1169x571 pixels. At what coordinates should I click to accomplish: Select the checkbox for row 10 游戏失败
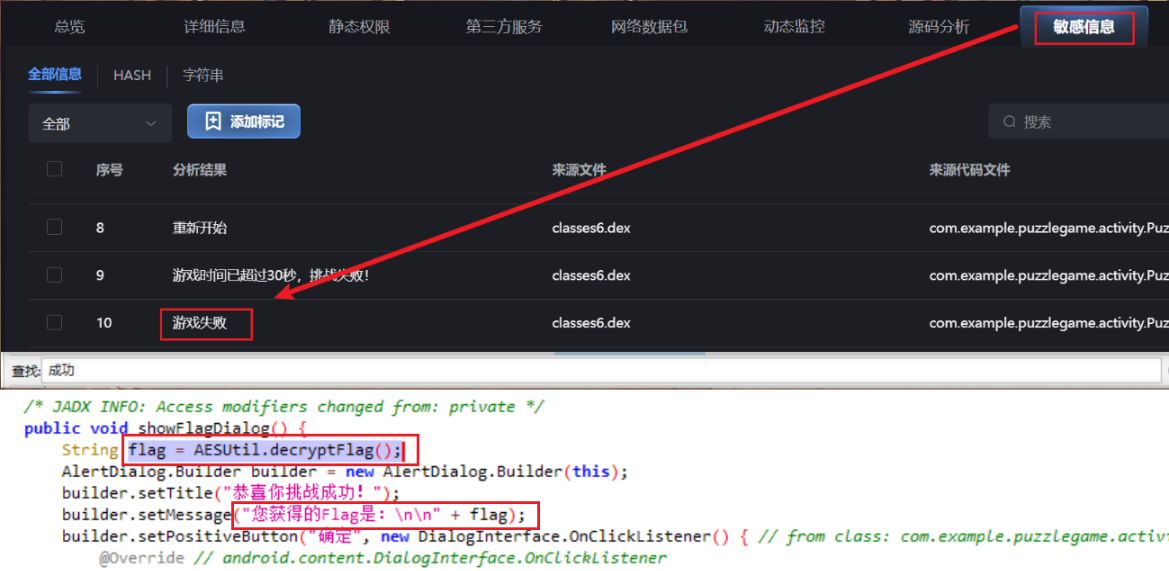54,323
